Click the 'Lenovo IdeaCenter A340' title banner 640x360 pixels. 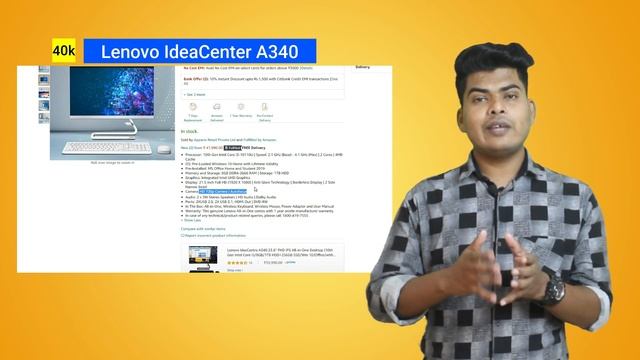(x=200, y=51)
